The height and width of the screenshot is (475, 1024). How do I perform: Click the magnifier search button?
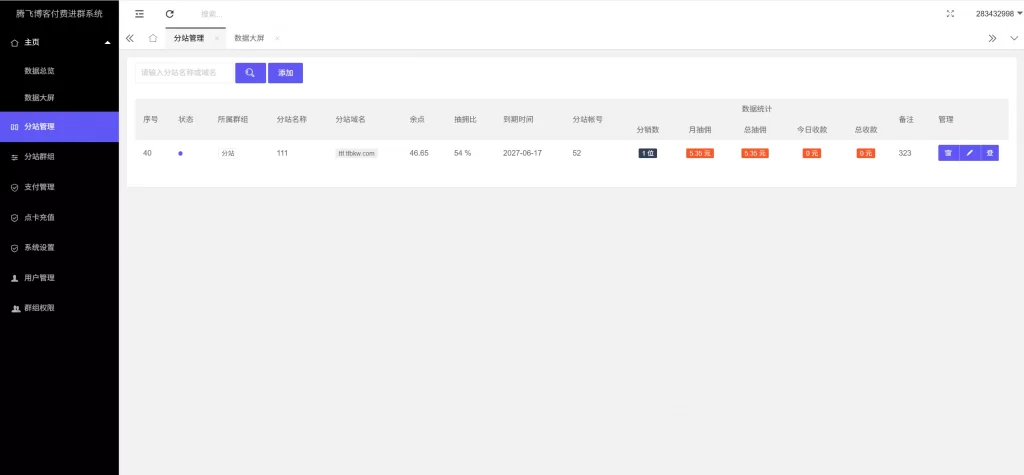click(x=250, y=73)
